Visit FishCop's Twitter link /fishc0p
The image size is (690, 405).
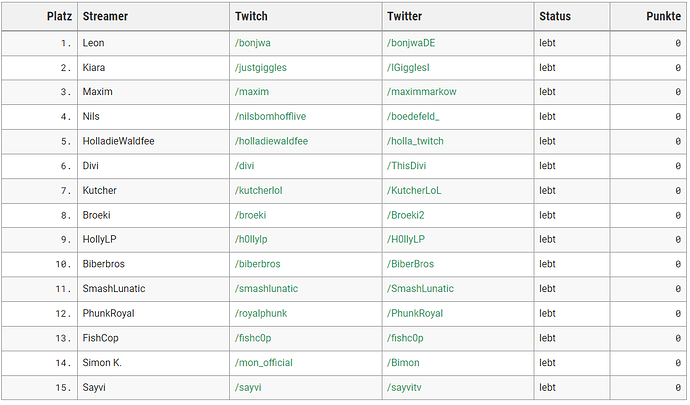(x=404, y=337)
